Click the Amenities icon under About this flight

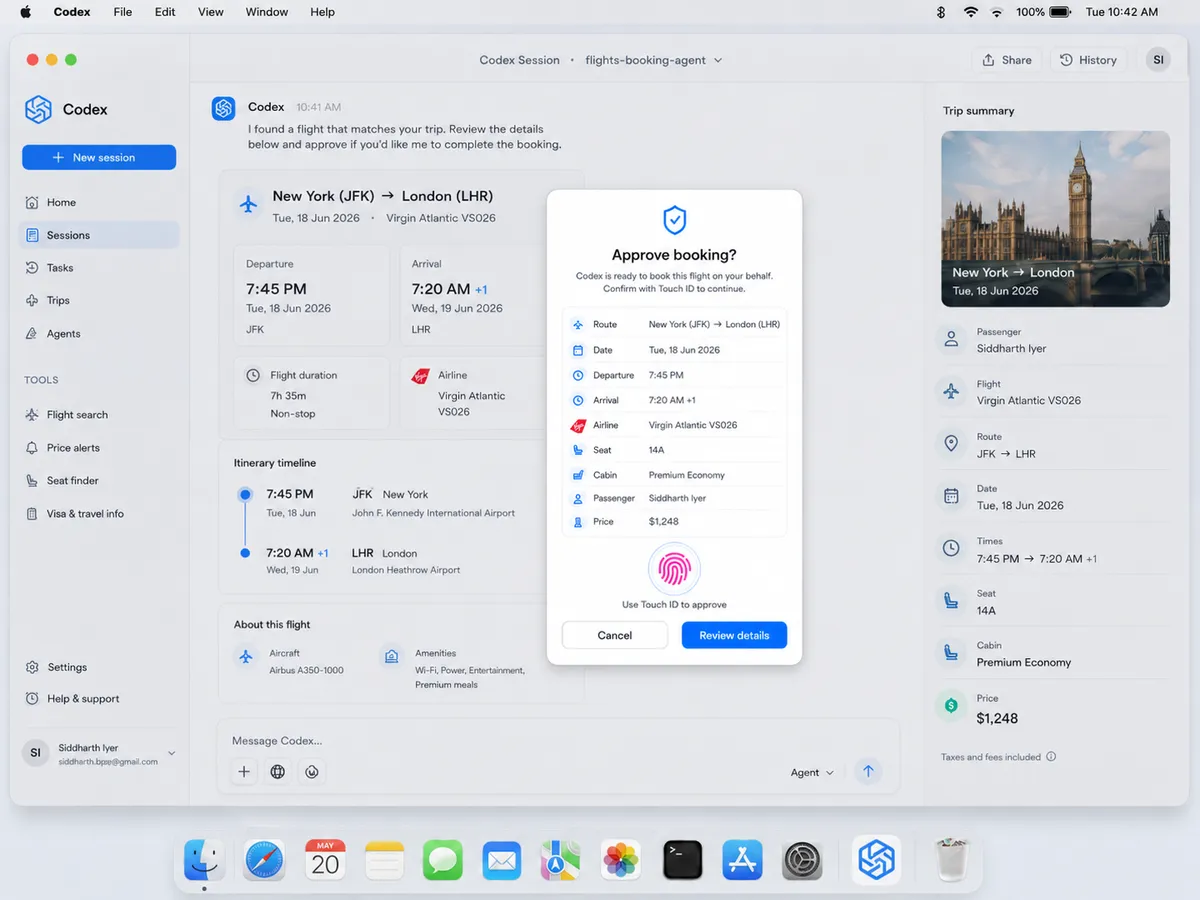(391, 657)
